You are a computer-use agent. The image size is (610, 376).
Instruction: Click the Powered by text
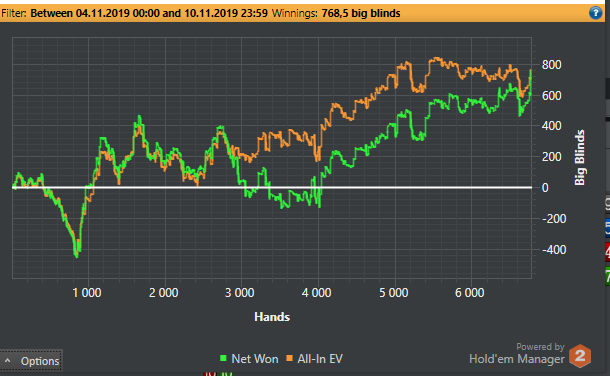pos(540,346)
